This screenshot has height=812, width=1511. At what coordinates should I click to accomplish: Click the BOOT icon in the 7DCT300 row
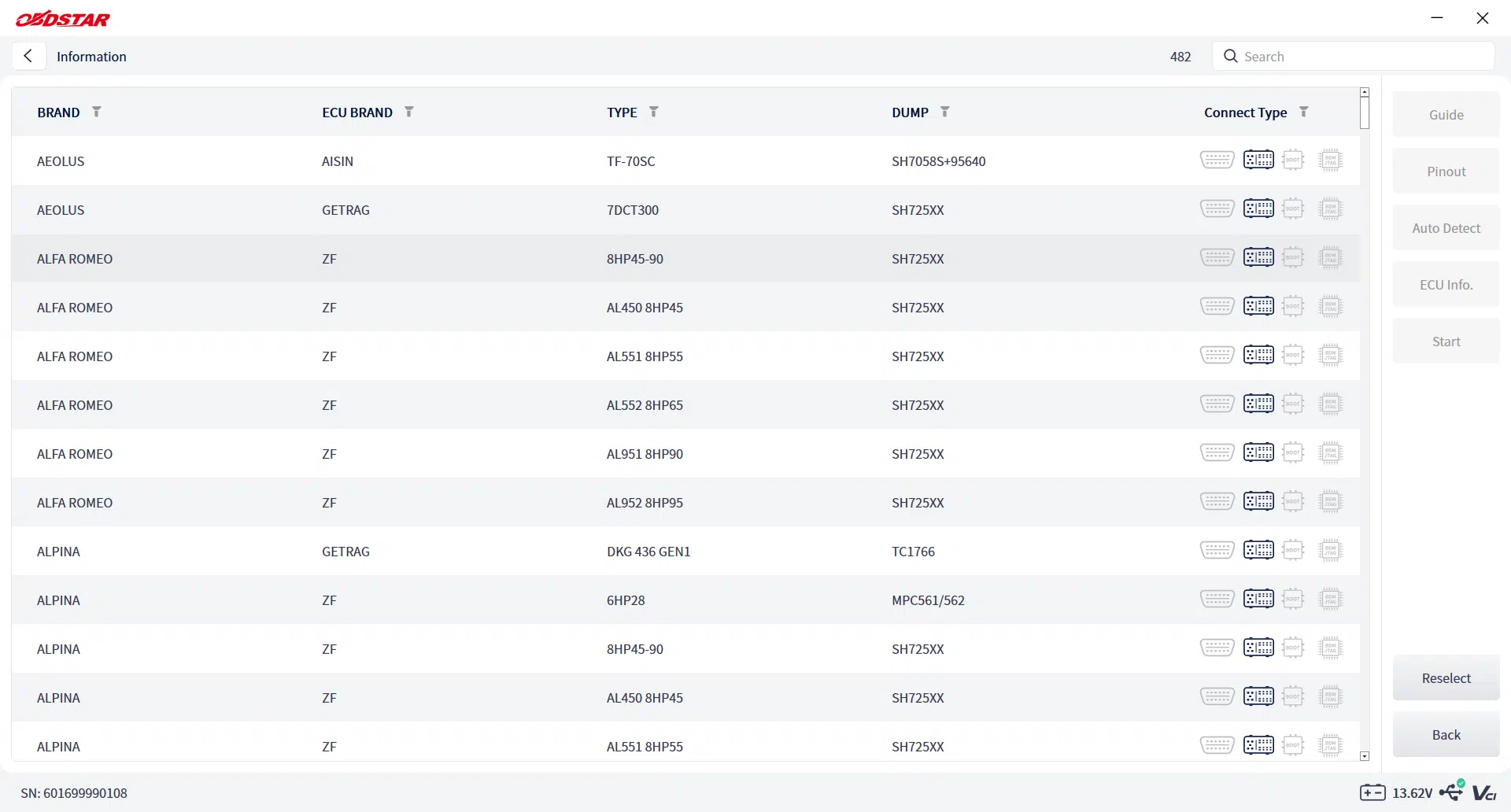point(1293,209)
